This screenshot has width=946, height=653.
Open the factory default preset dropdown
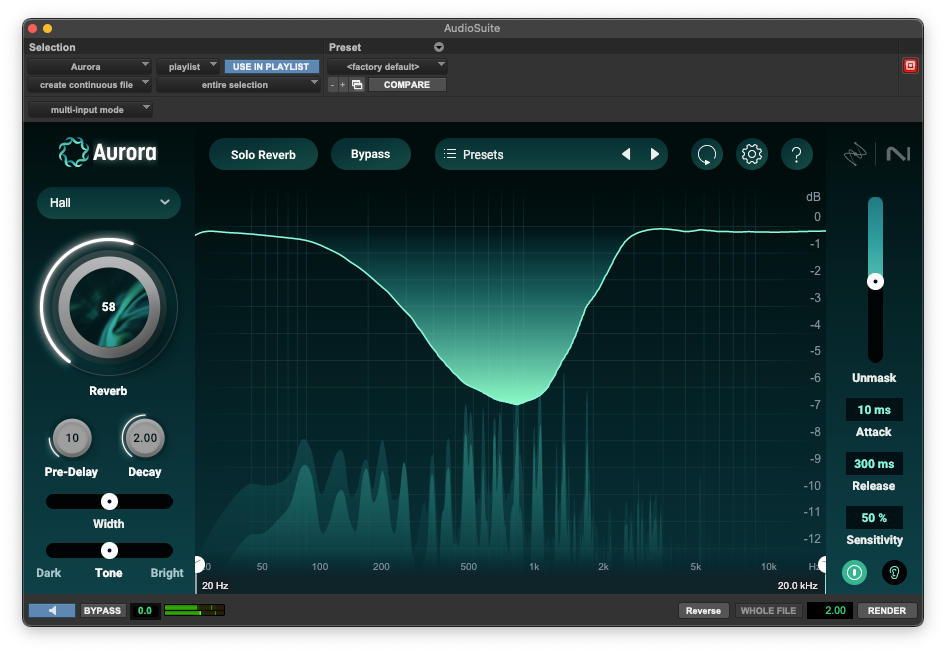pyautogui.click(x=387, y=66)
